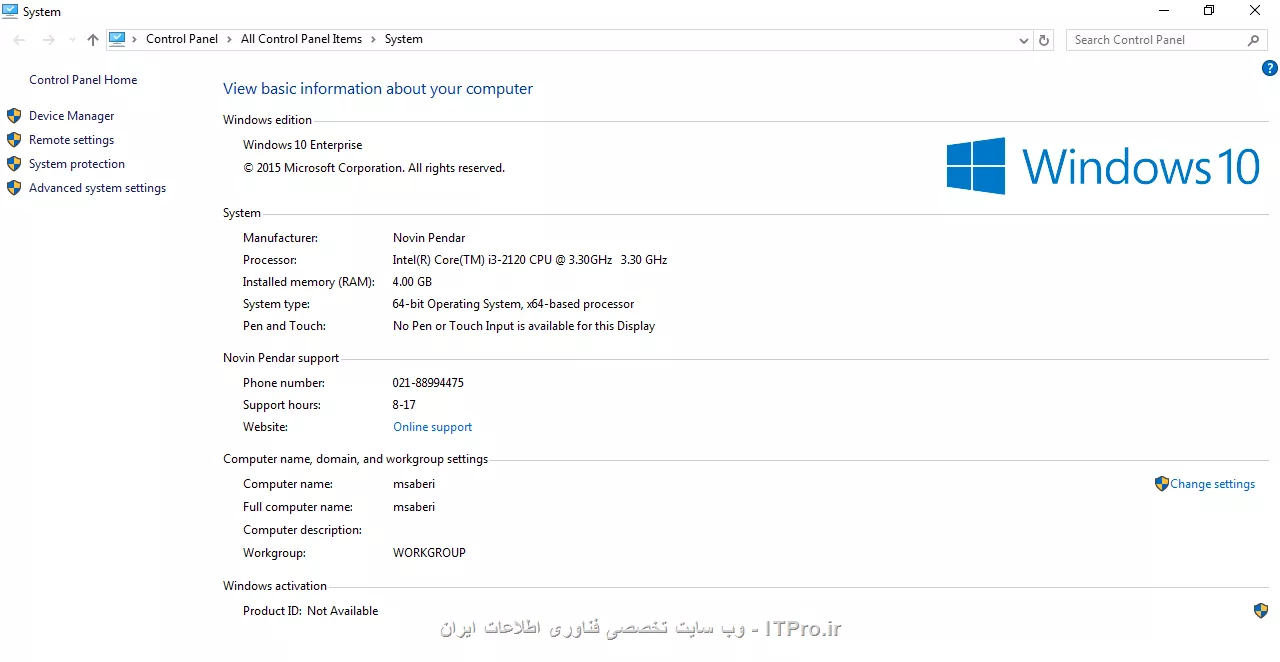Go up one level with Up arrow
The image size is (1280, 662).
93,40
